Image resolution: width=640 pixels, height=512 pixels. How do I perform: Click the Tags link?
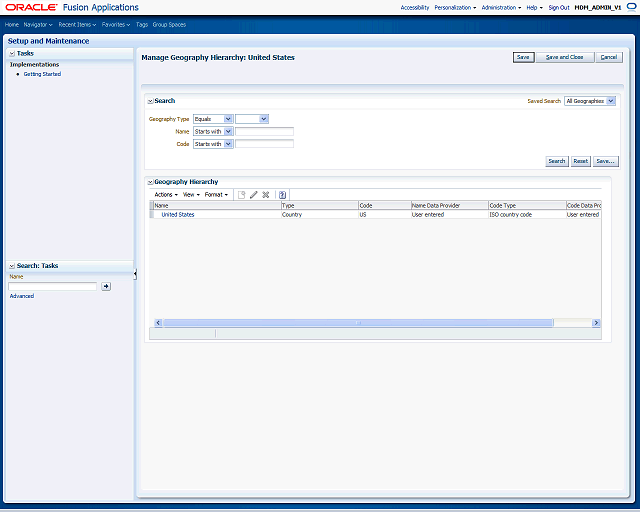tap(142, 25)
